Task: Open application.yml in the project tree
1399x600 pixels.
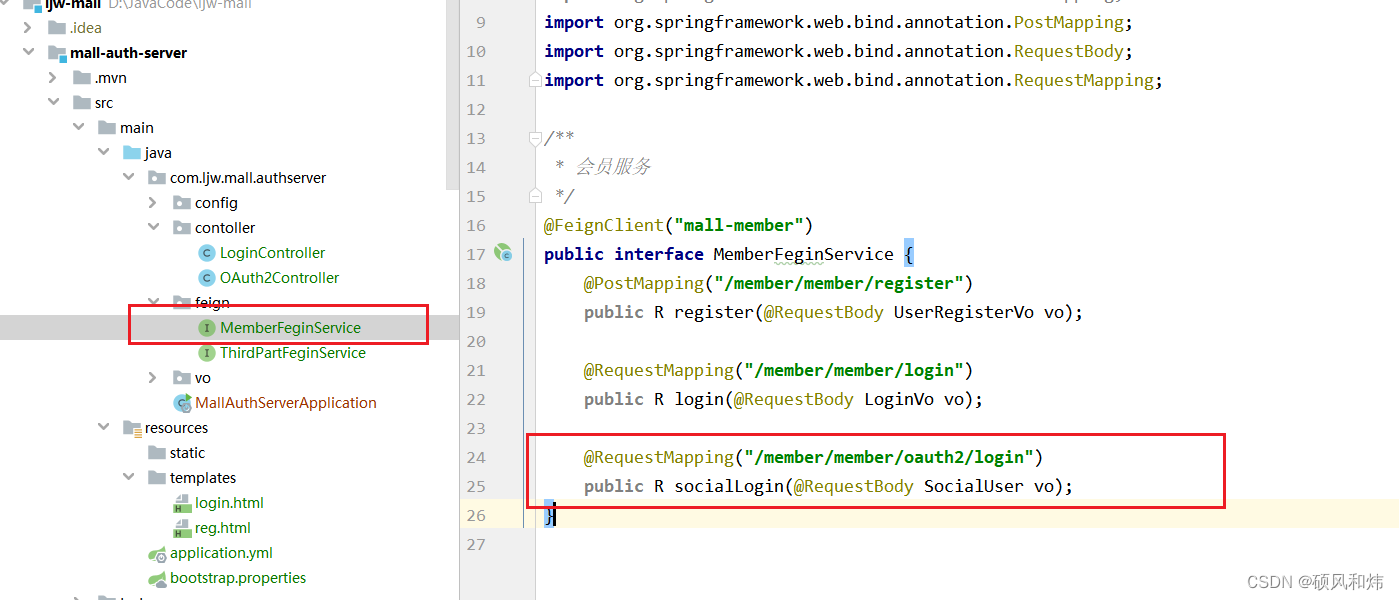Action: (x=221, y=553)
